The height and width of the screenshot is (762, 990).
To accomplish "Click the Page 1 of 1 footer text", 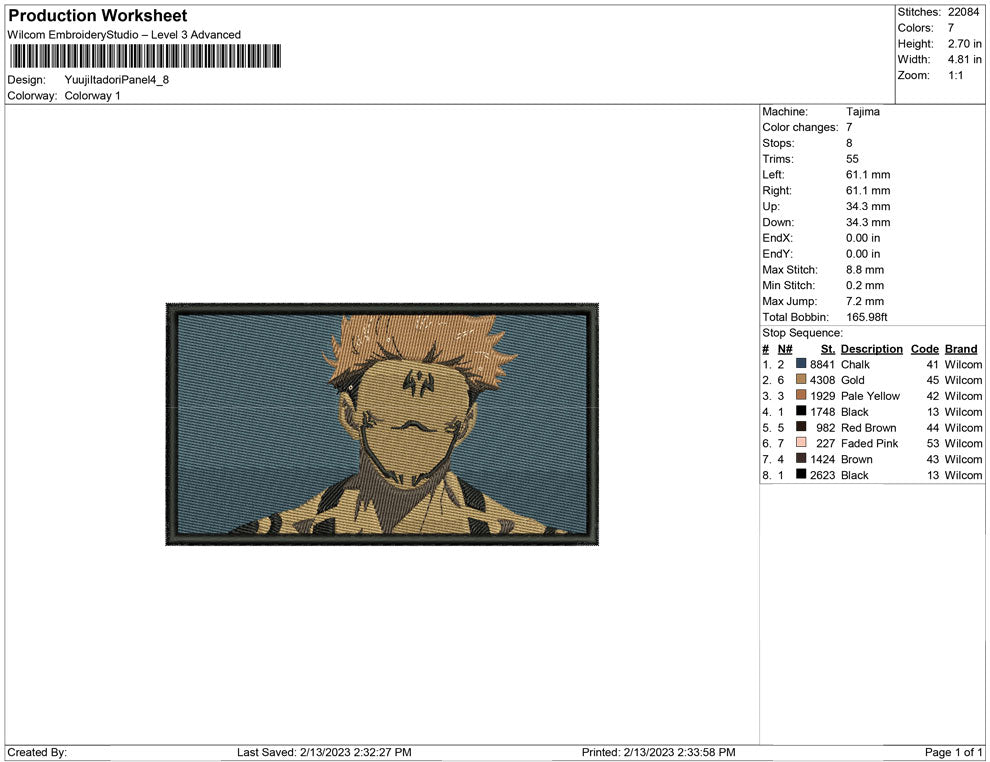I will (953, 752).
